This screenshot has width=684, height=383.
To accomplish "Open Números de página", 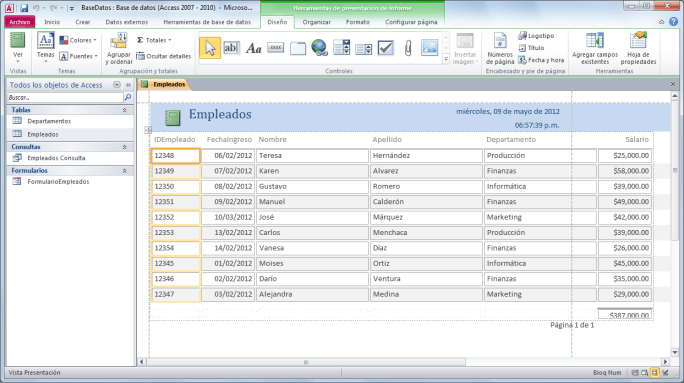I will 500,49.
